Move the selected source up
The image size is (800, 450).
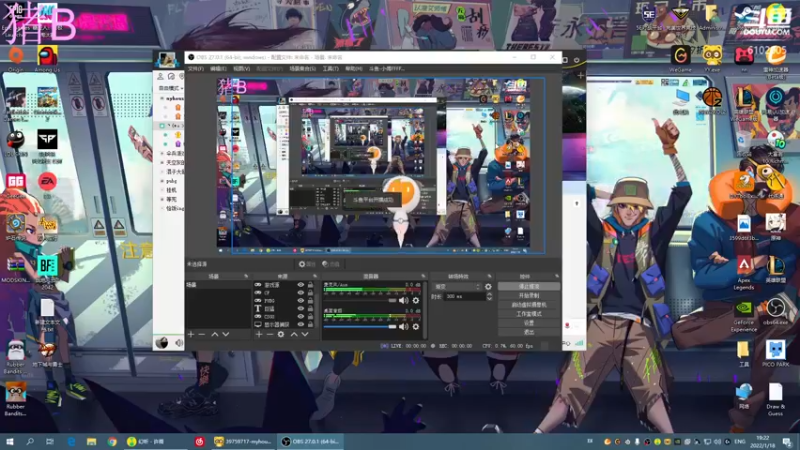point(294,334)
